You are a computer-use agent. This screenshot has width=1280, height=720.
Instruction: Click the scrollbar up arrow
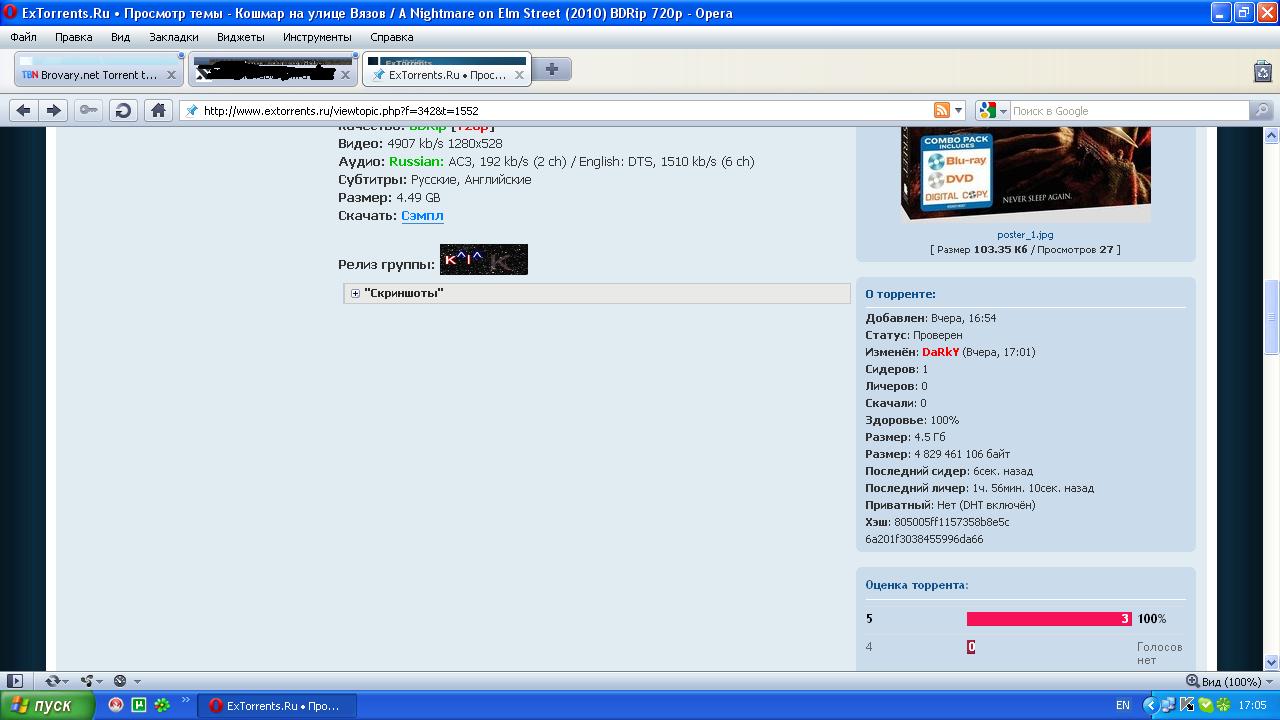pos(1272,135)
